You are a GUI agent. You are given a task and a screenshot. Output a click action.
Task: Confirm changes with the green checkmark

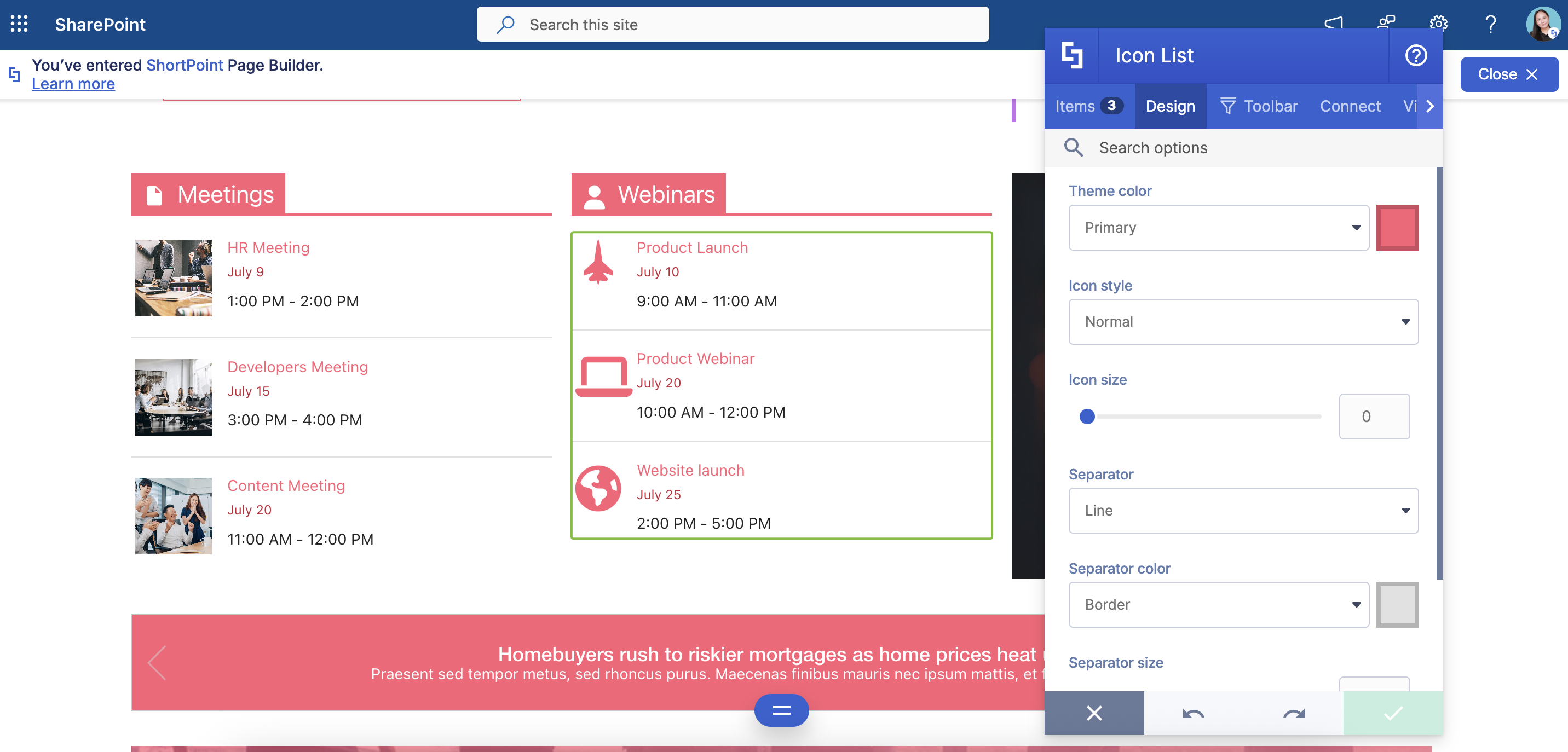pos(1393,713)
